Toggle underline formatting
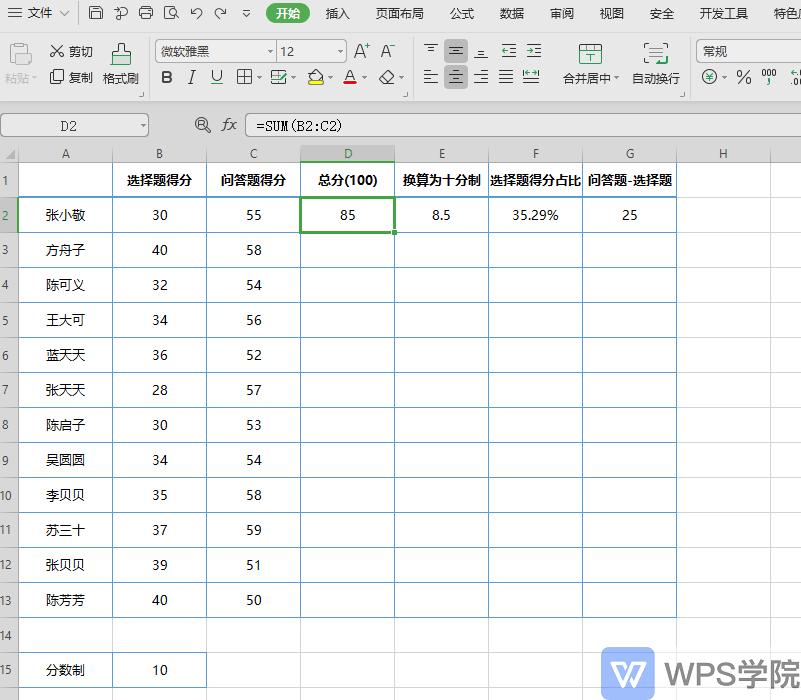801x700 pixels. point(216,79)
